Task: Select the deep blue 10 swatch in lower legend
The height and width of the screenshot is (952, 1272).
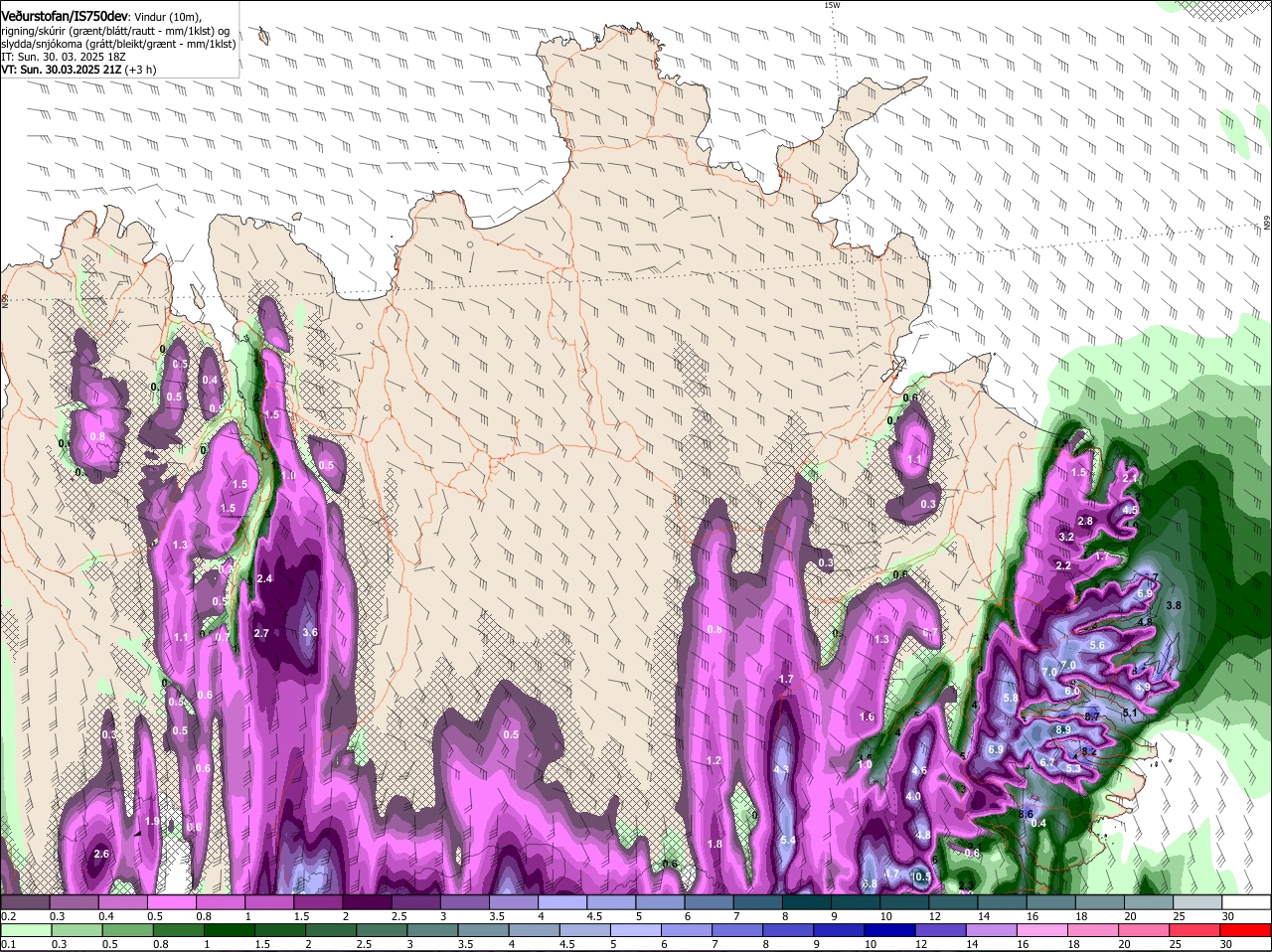Action: pyautogui.click(x=902, y=930)
